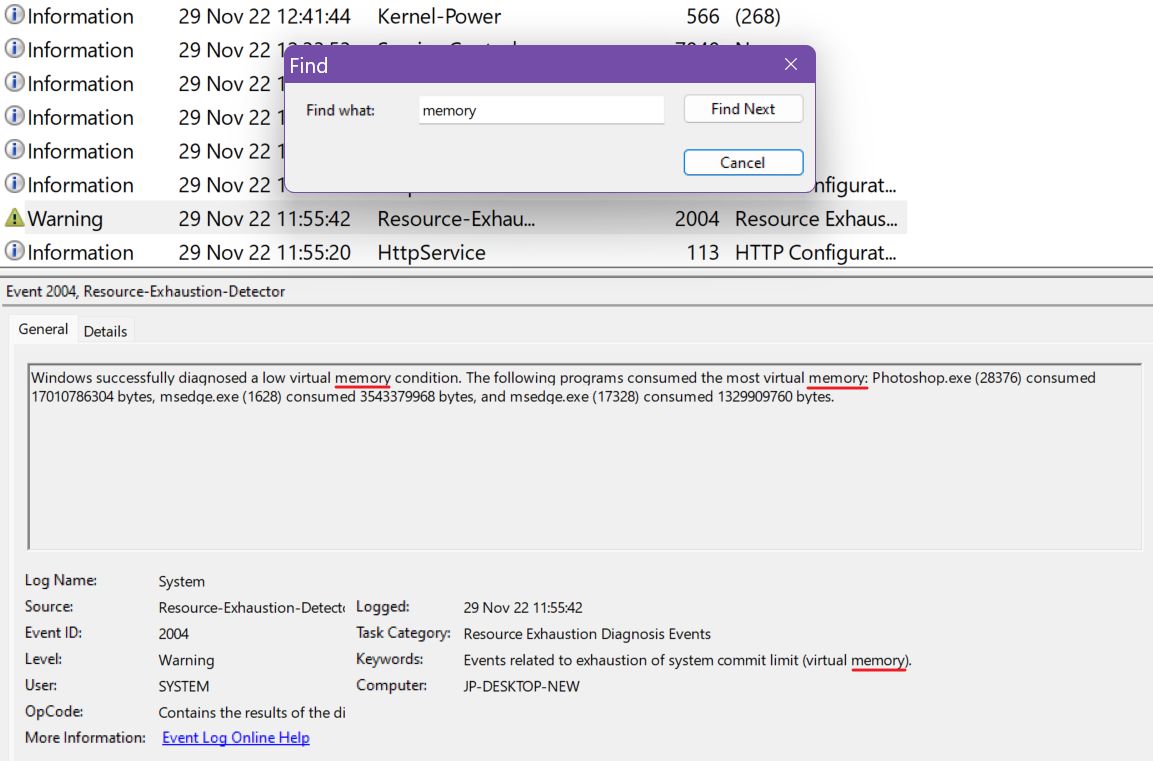Click the Warning icon on the Resource-Exhau... row

coord(14,218)
